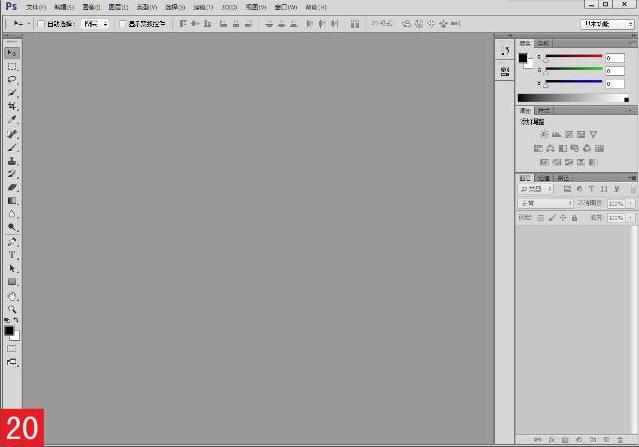Toggle Quick Mask mode
This screenshot has height=447, width=639.
tap(12, 349)
